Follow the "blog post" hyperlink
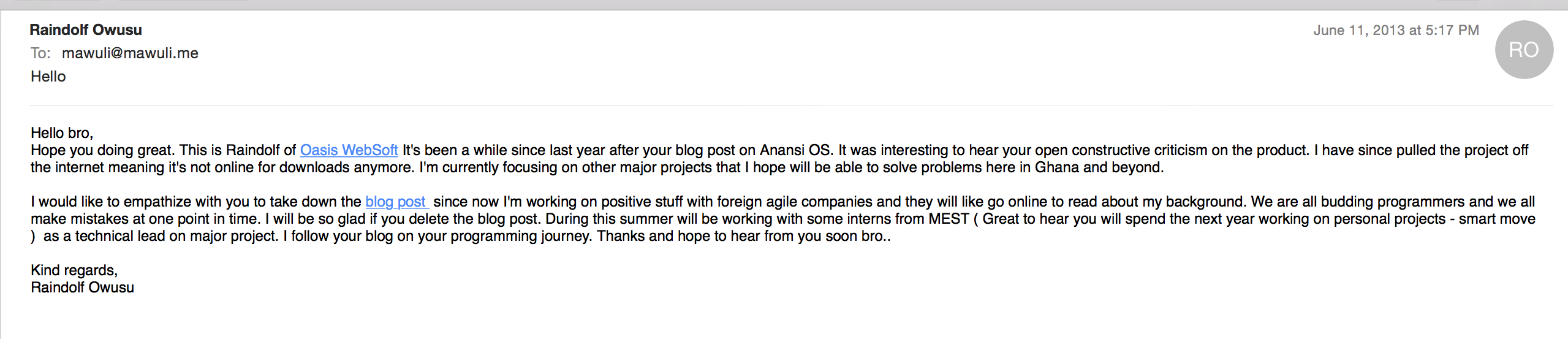1568x339 pixels. 396,202
